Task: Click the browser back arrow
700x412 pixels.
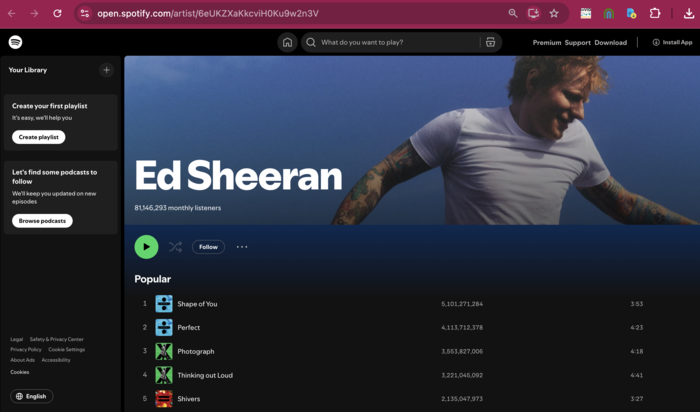Action: tap(12, 13)
